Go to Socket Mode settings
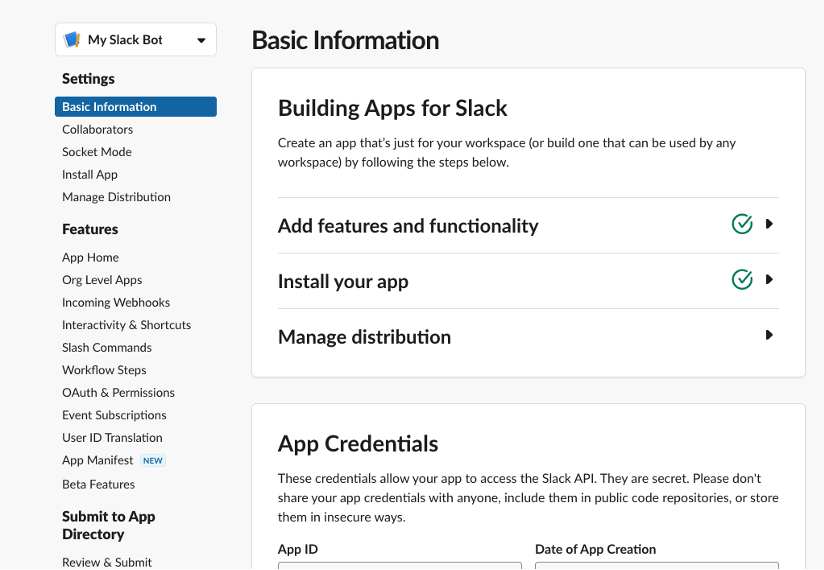 tap(97, 152)
